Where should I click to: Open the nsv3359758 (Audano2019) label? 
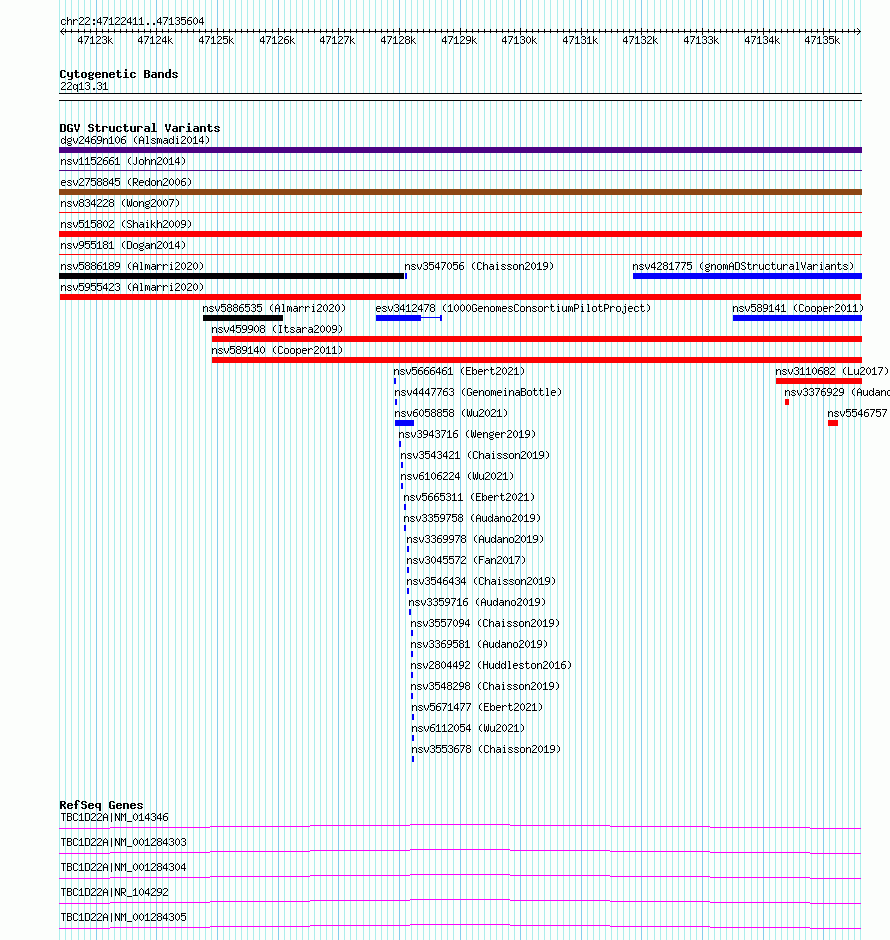(472, 518)
